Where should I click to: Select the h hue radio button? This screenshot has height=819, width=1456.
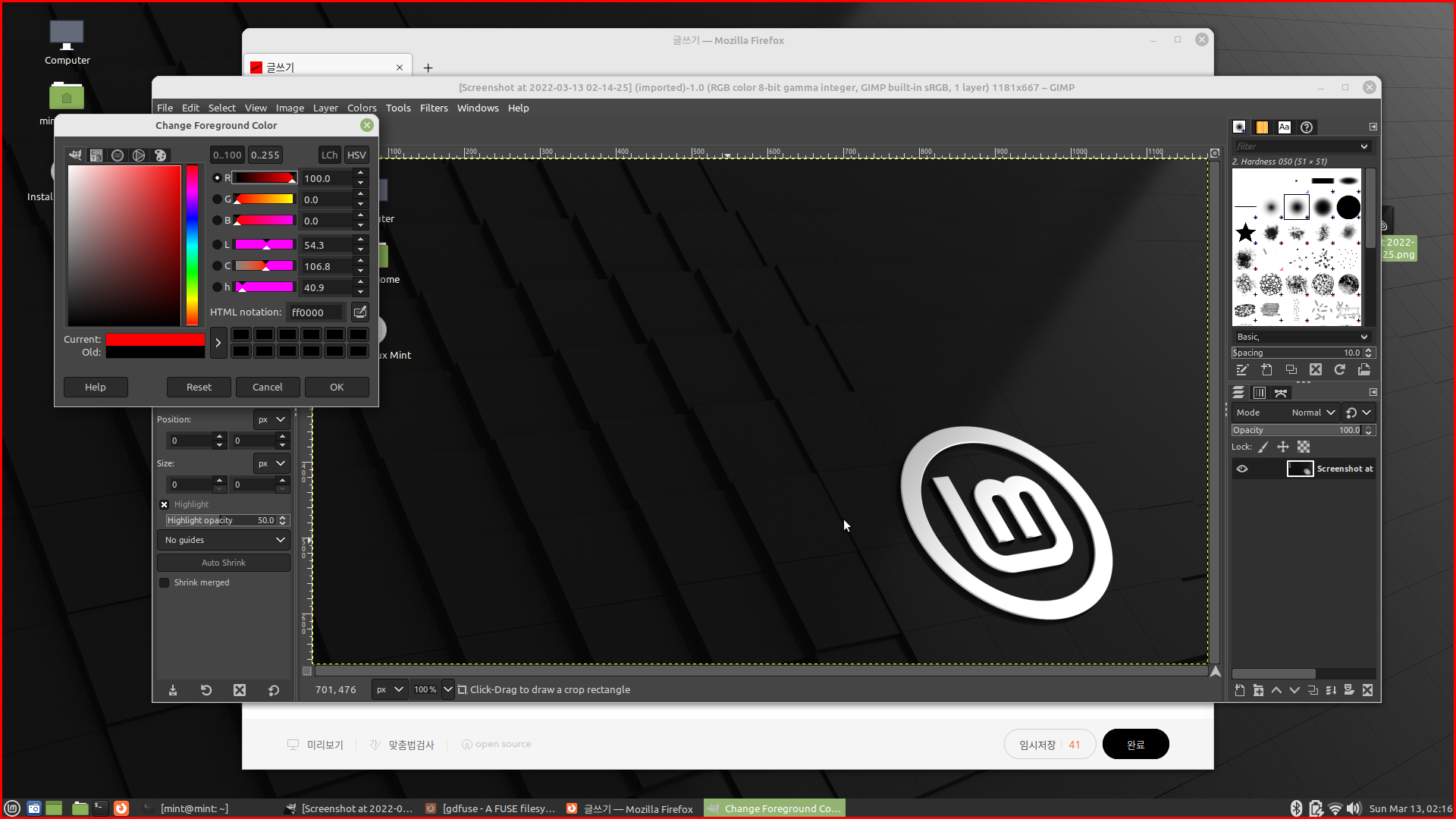click(217, 287)
